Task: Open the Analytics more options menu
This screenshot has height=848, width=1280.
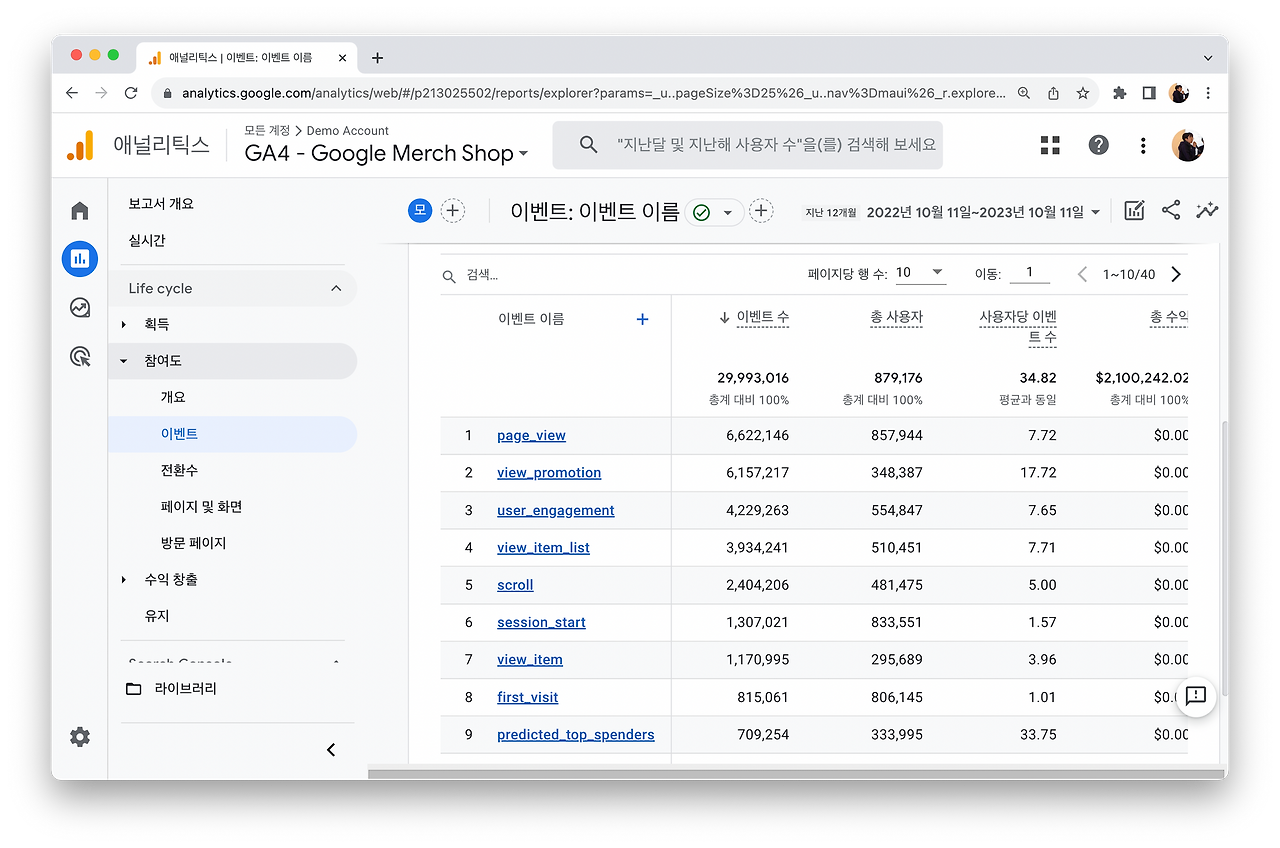Action: point(1143,145)
